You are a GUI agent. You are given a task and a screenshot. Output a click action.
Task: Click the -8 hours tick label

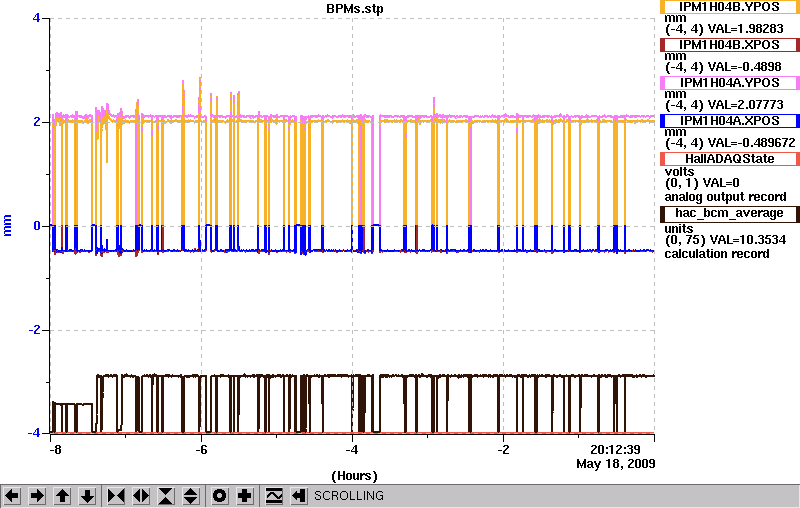tap(55, 450)
